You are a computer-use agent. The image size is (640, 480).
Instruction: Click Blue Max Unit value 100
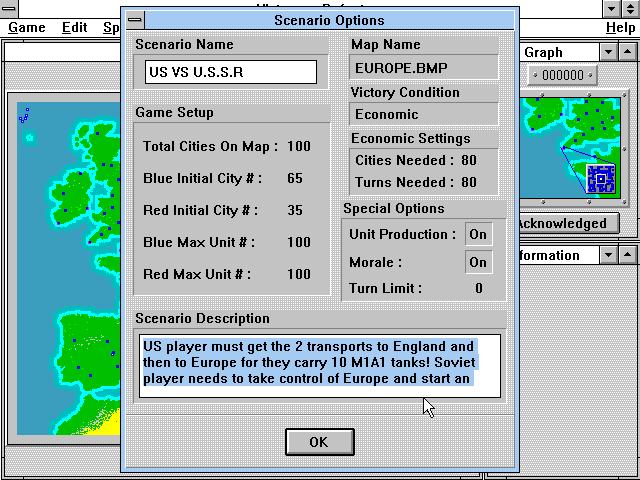pyautogui.click(x=299, y=242)
